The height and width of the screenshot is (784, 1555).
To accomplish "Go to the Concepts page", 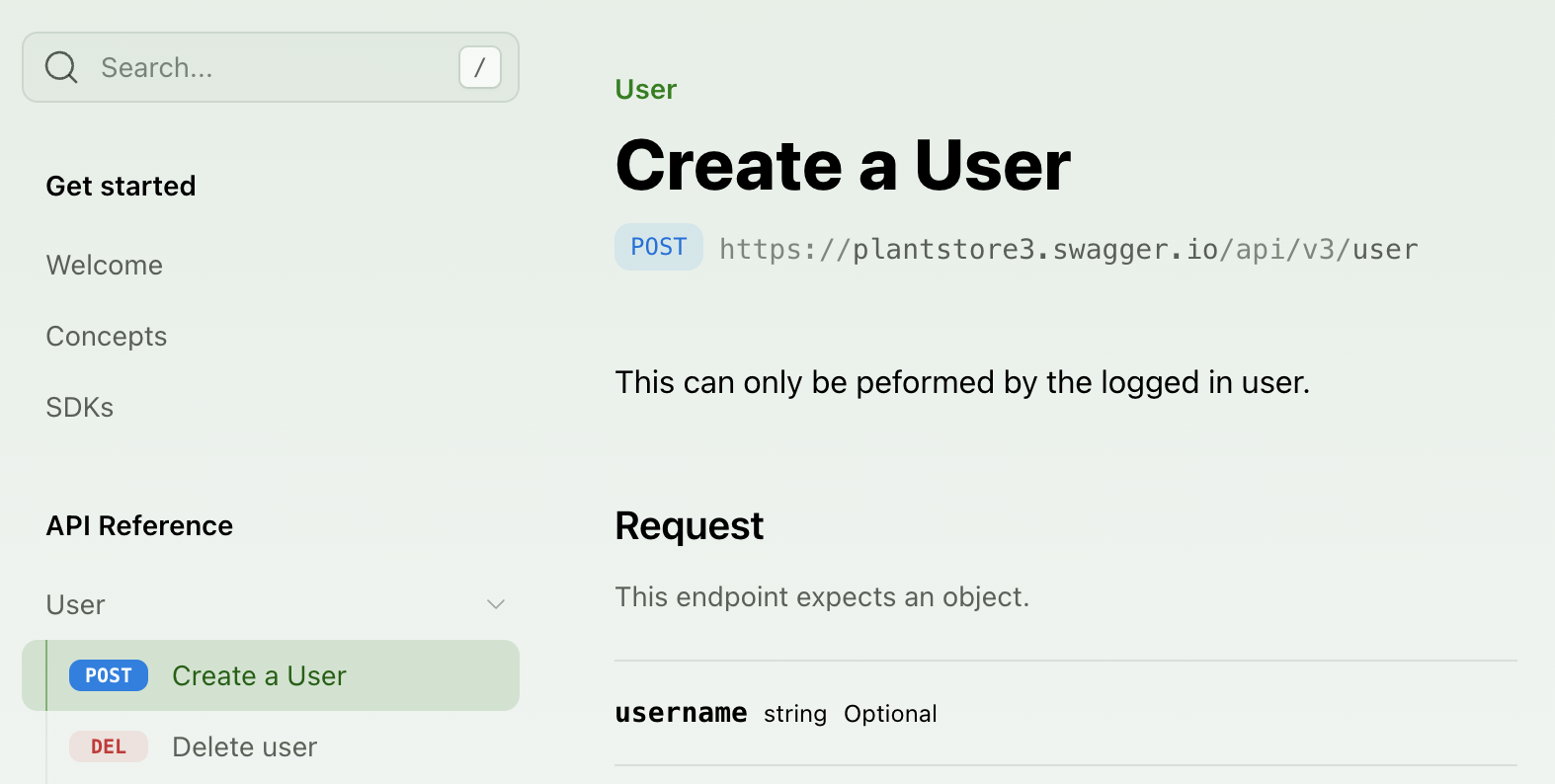I will pos(107,336).
